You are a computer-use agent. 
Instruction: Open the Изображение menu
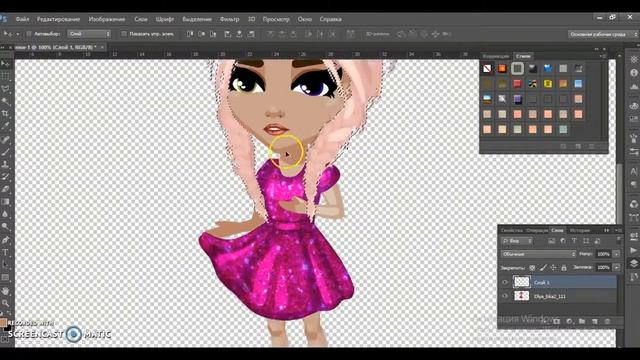click(107, 19)
